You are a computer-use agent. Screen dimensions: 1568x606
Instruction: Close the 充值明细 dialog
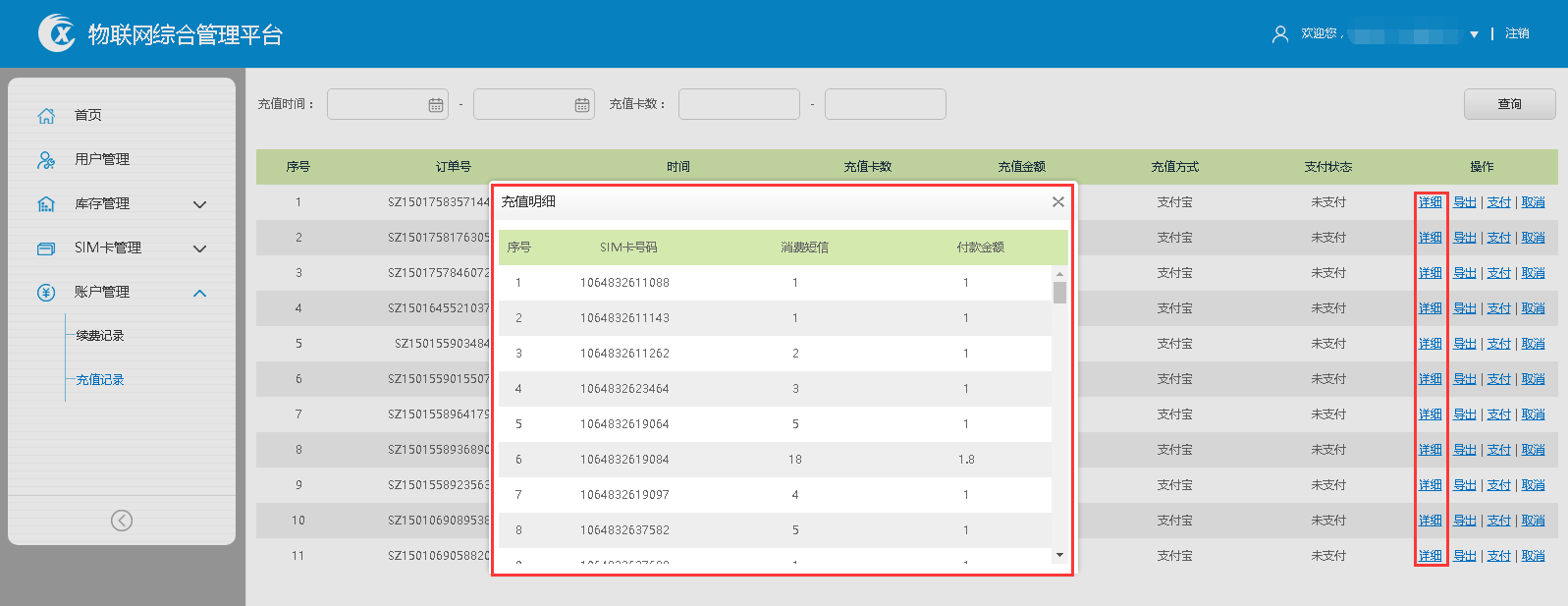pyautogui.click(x=1057, y=202)
